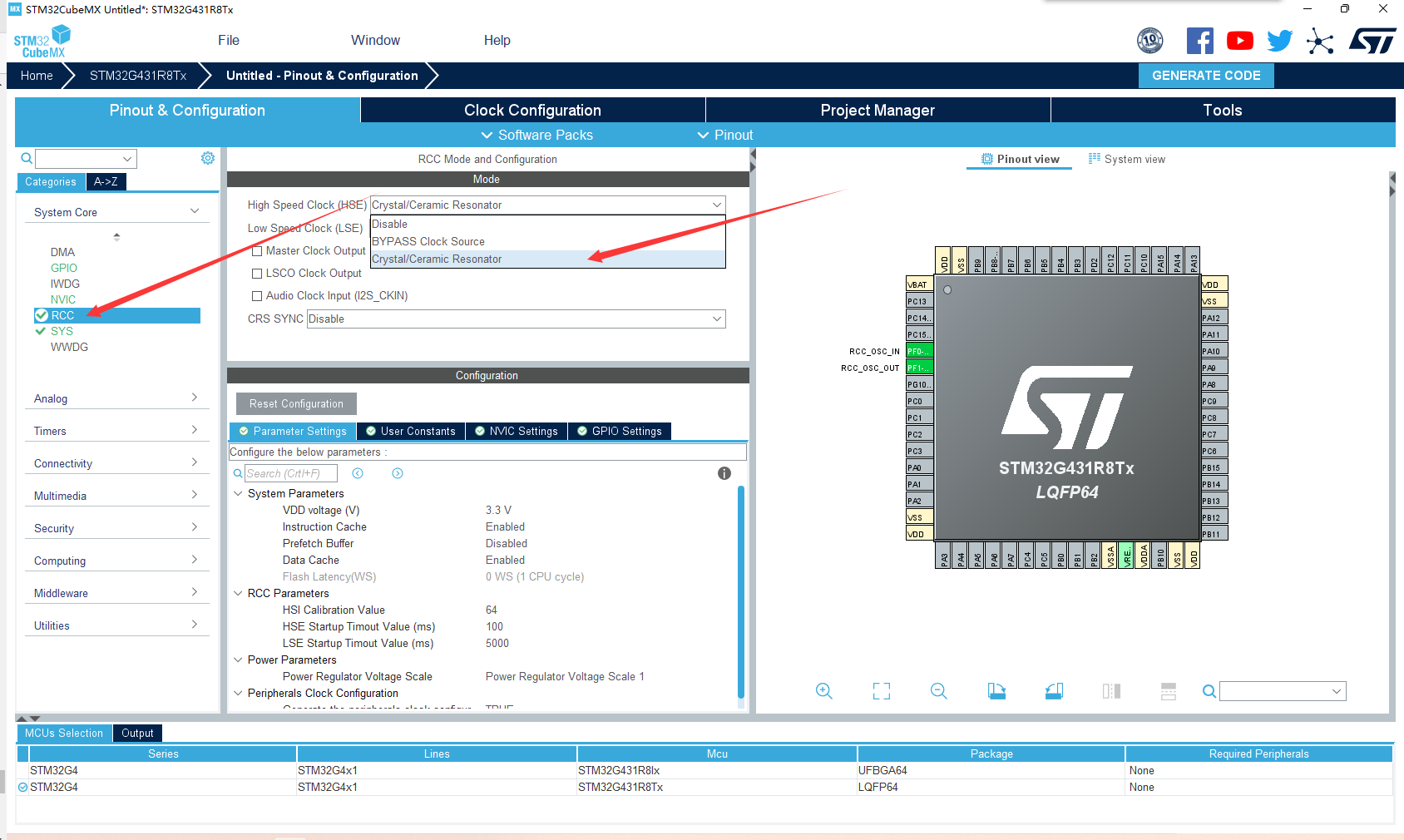The height and width of the screenshot is (840, 1404).
Task: Rotate the chip view clockwise
Action: click(996, 691)
